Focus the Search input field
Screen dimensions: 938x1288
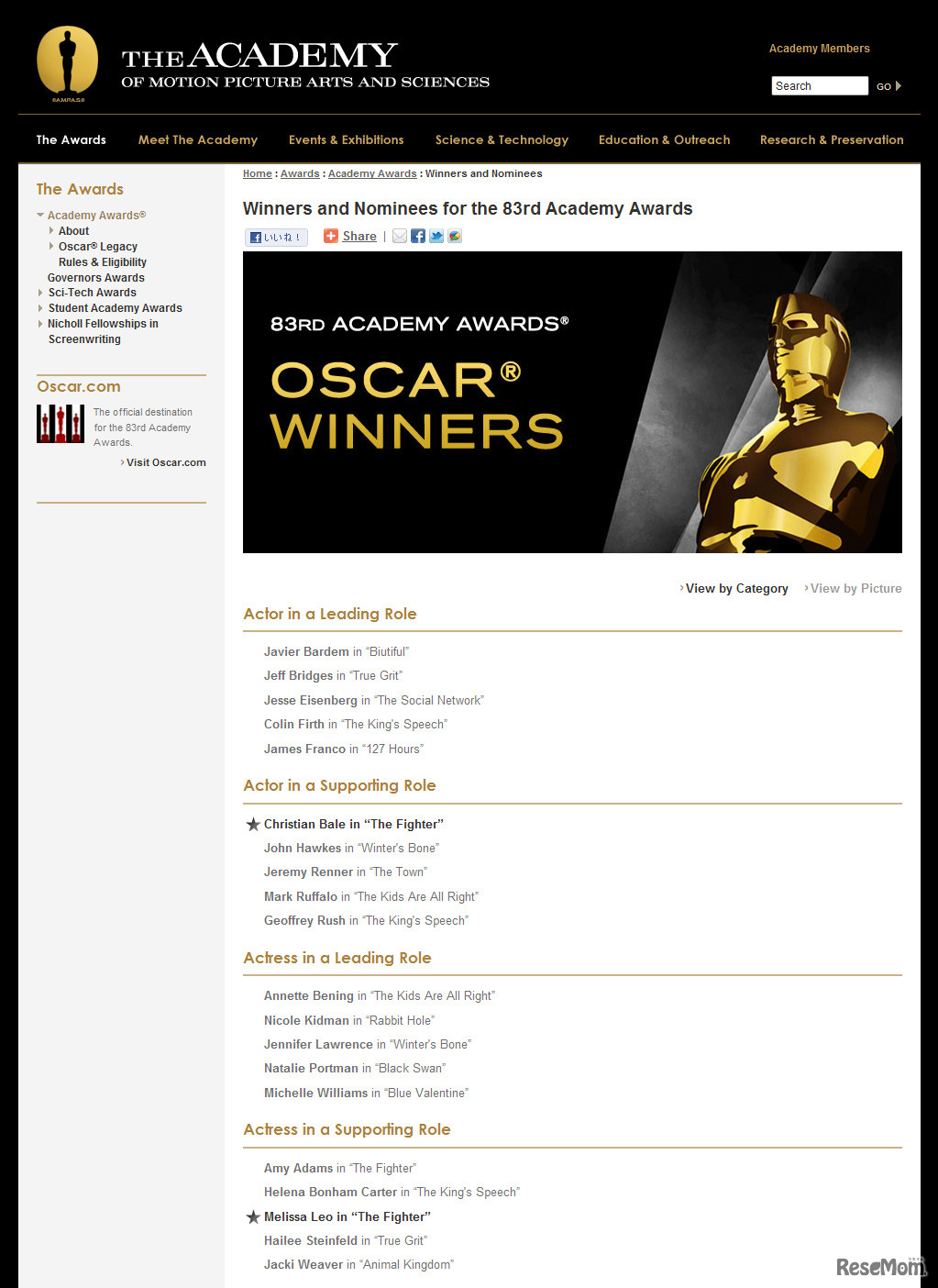820,86
